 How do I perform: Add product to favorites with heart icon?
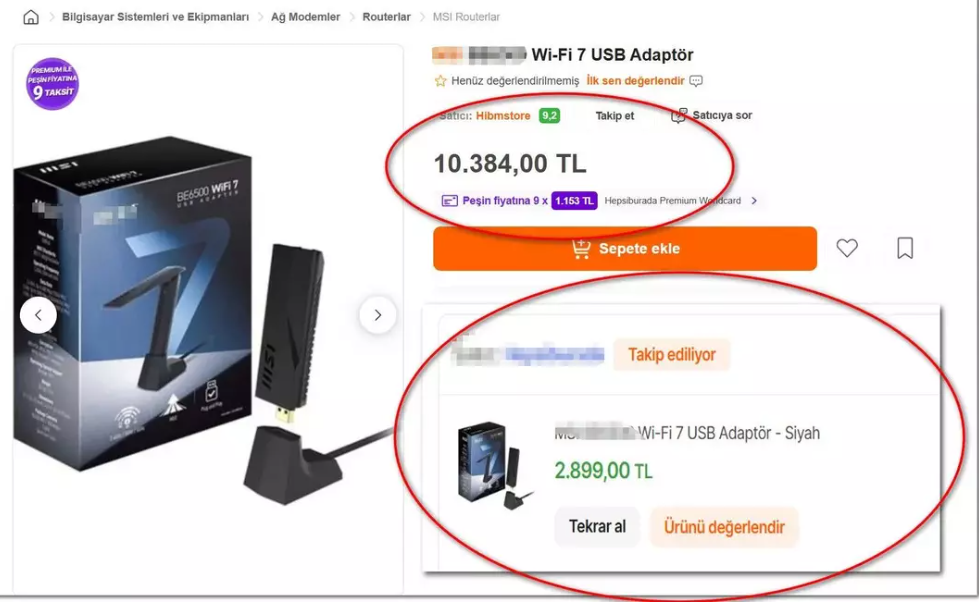[x=847, y=248]
